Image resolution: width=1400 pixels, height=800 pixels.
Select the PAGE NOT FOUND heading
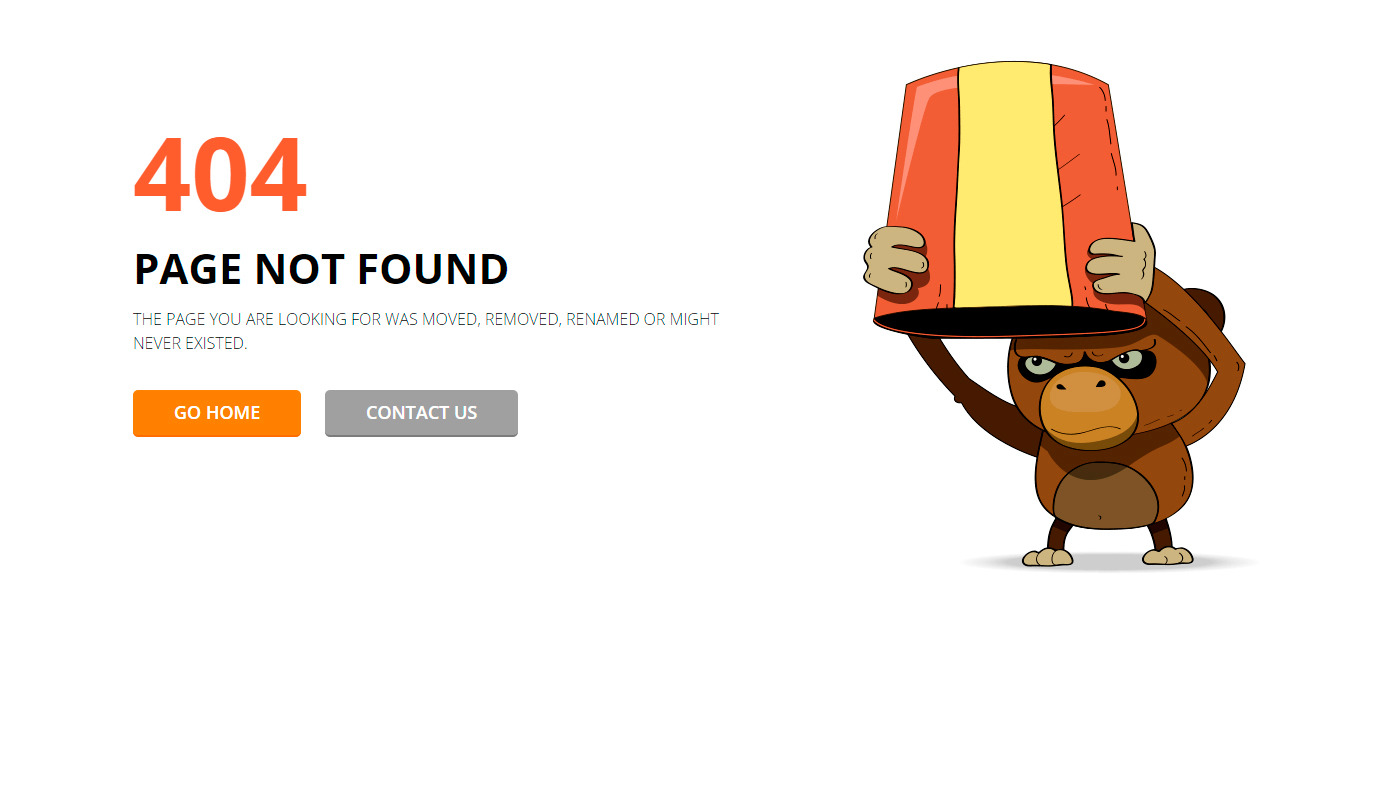point(321,269)
